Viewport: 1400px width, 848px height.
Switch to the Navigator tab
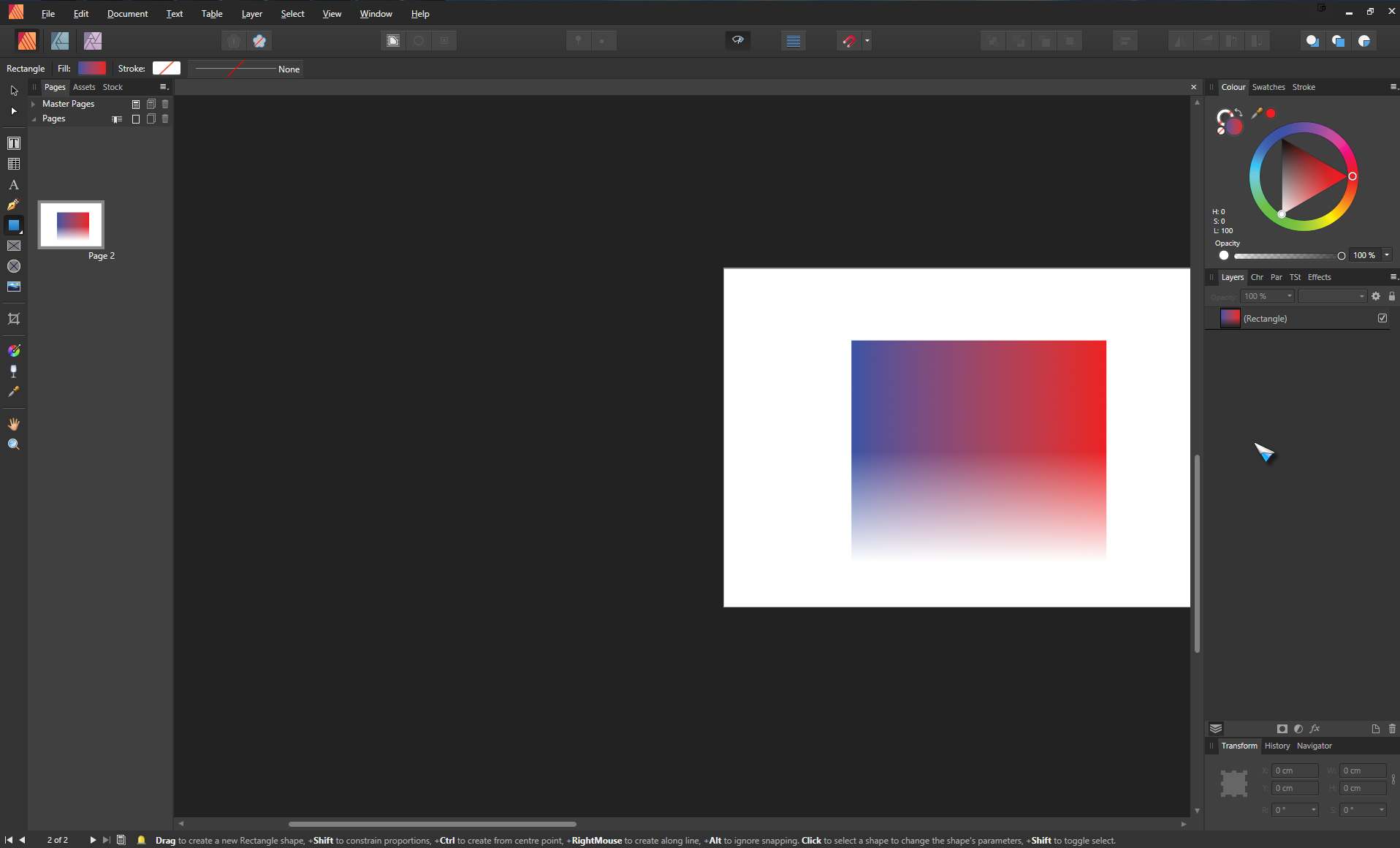pos(1314,746)
